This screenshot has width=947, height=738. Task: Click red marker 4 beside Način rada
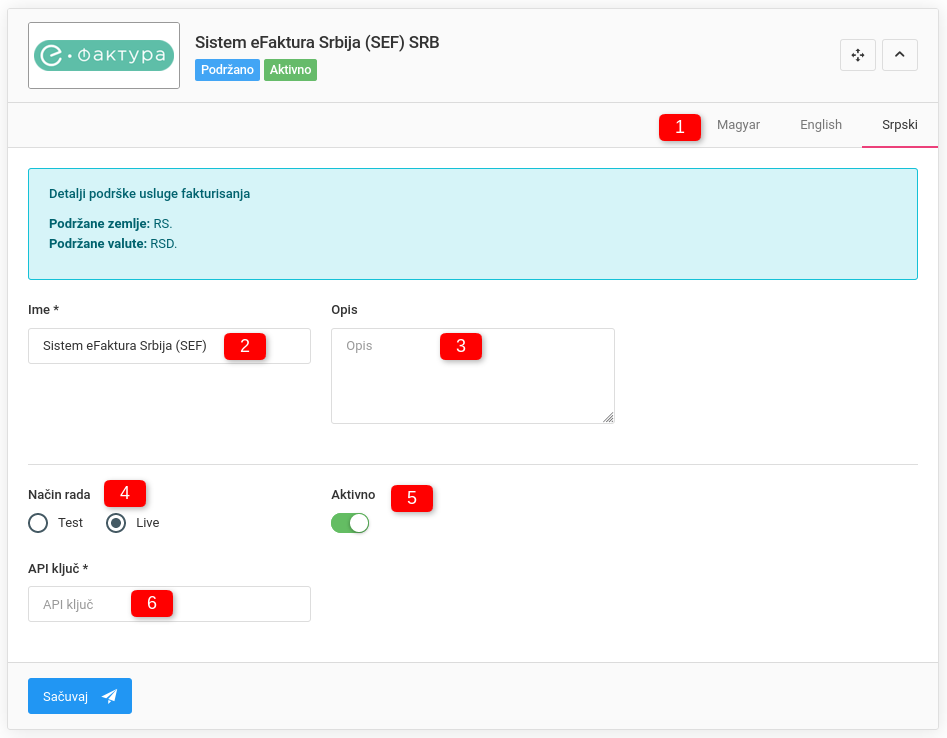click(x=125, y=493)
